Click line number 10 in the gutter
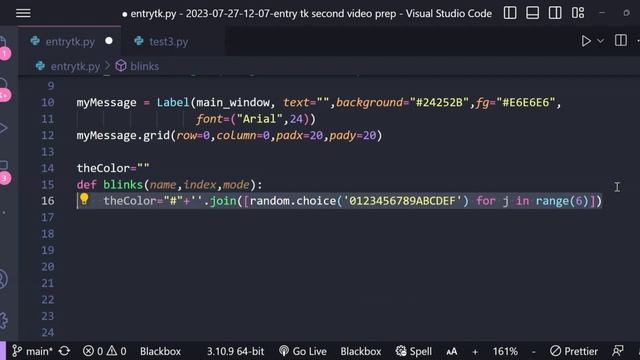This screenshot has width=640, height=360. click(x=48, y=102)
